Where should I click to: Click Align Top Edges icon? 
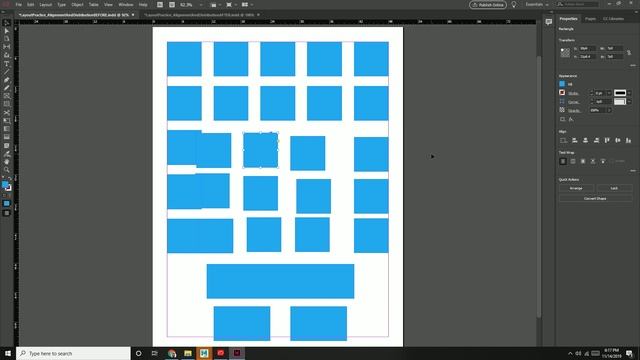point(607,140)
